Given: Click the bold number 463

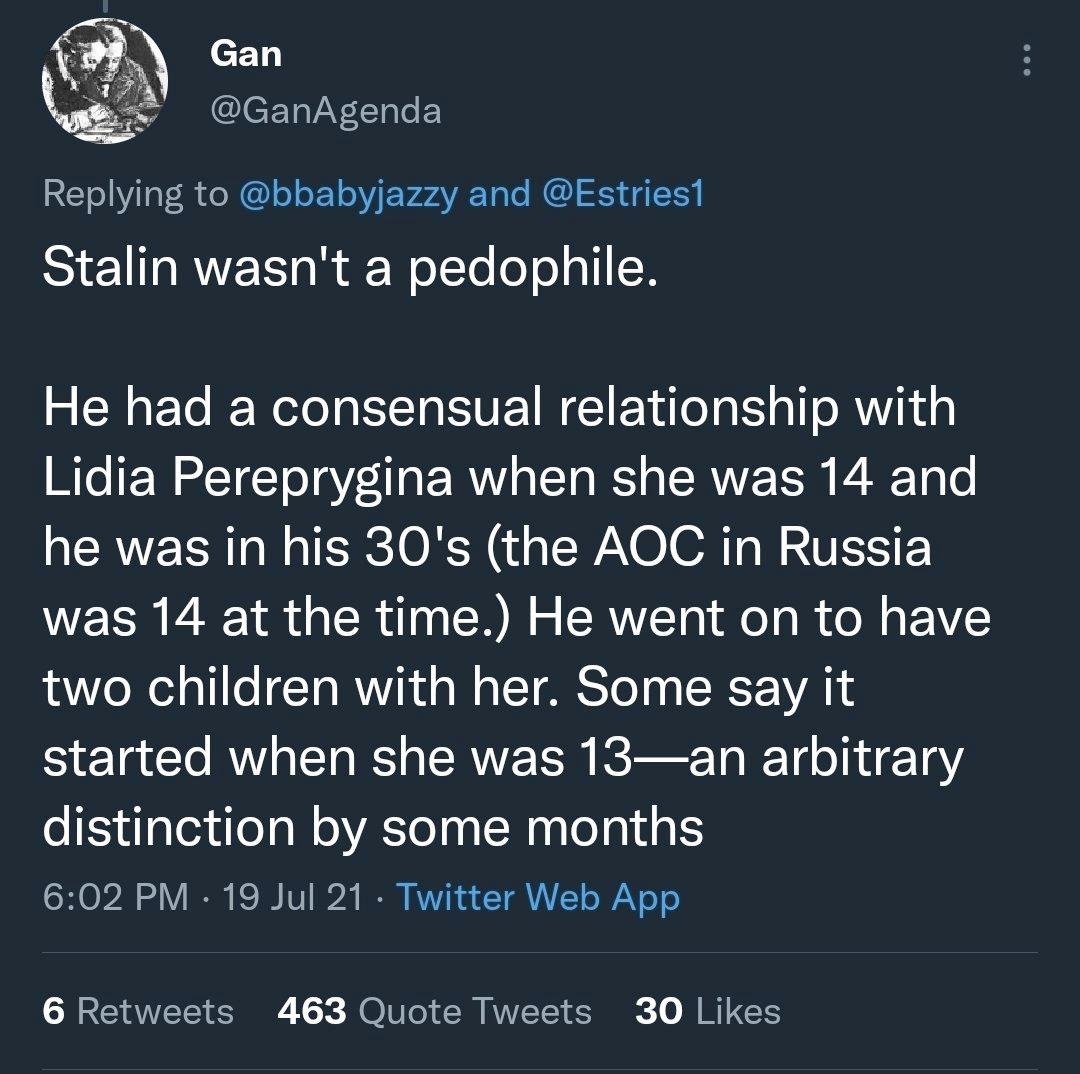Looking at the screenshot, I should 312,1011.
